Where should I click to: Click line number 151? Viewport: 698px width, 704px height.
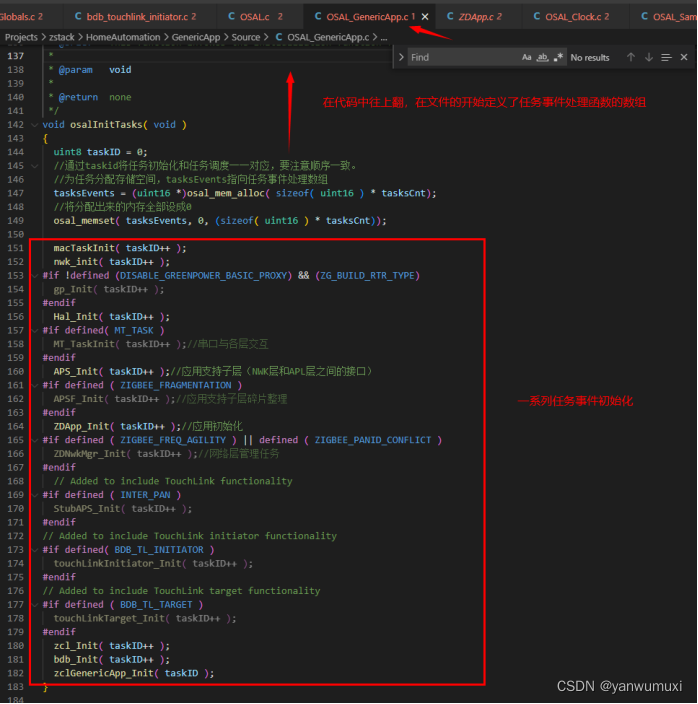pos(16,248)
